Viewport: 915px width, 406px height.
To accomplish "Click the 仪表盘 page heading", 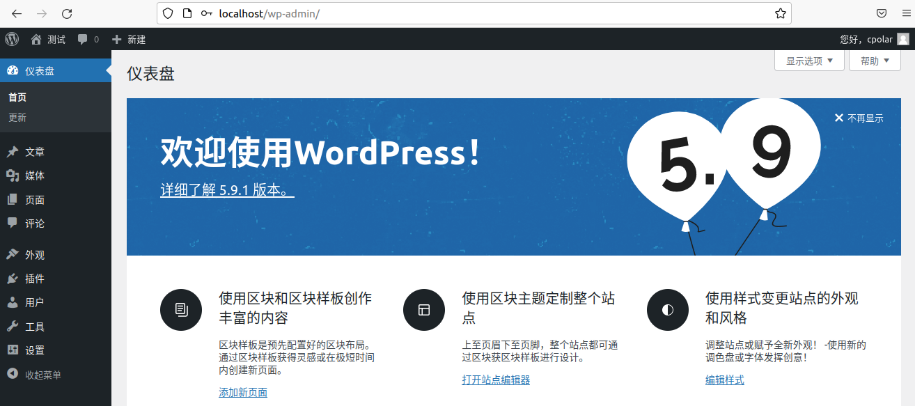I will click(151, 75).
